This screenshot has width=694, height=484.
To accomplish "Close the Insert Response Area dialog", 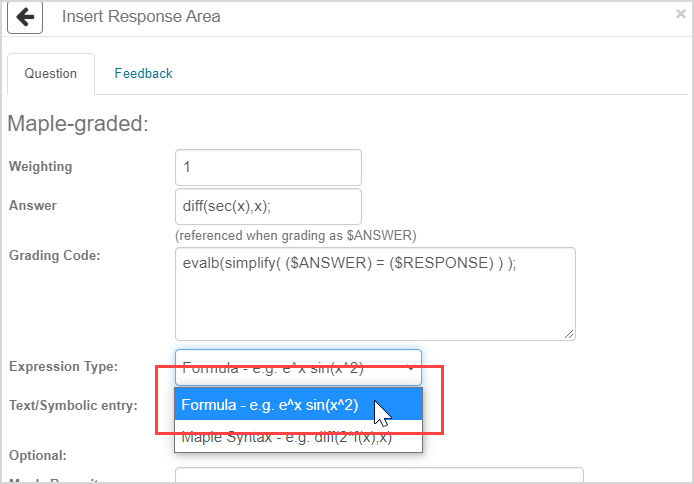I will tap(681, 14).
